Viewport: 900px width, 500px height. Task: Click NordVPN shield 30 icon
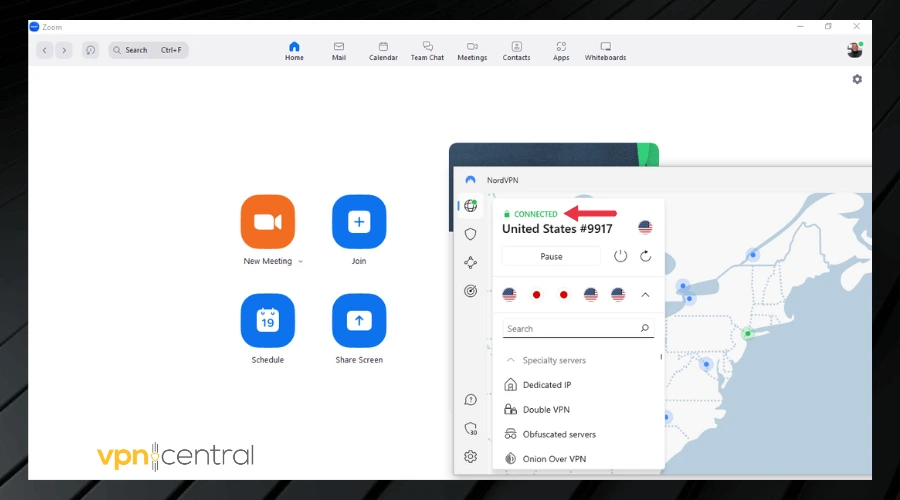point(471,428)
